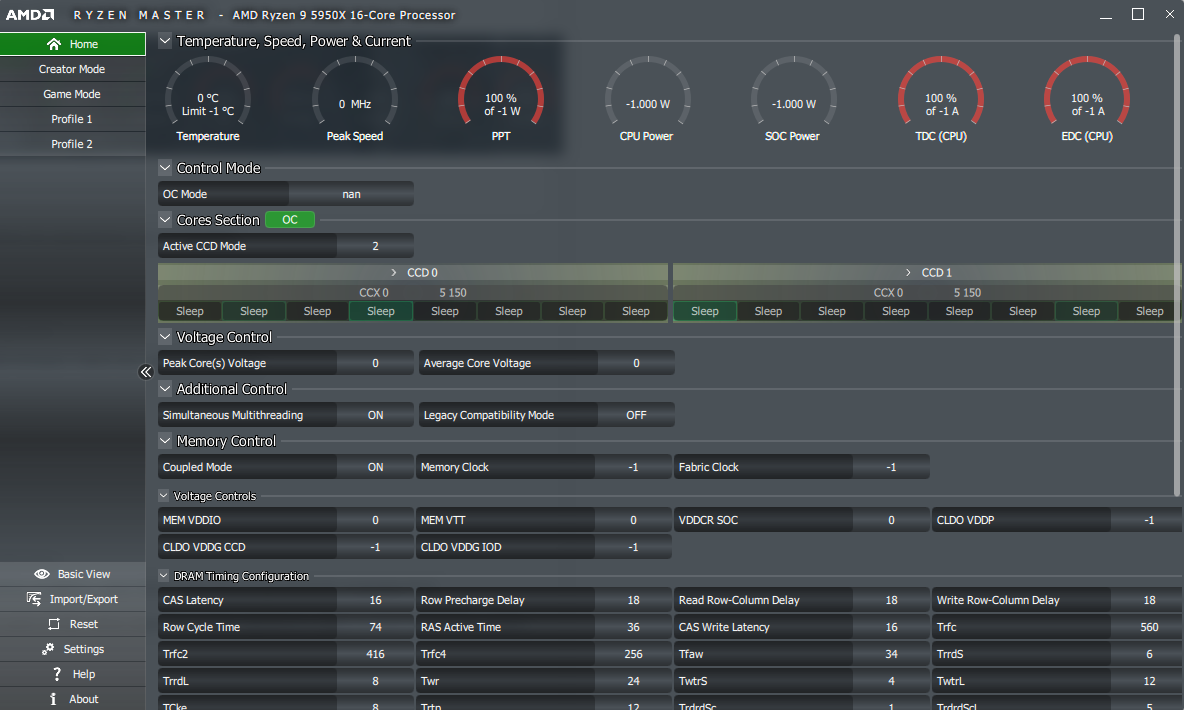1184x710 pixels.
Task: Click the main panel vertical scrollbar
Action: point(1176,264)
